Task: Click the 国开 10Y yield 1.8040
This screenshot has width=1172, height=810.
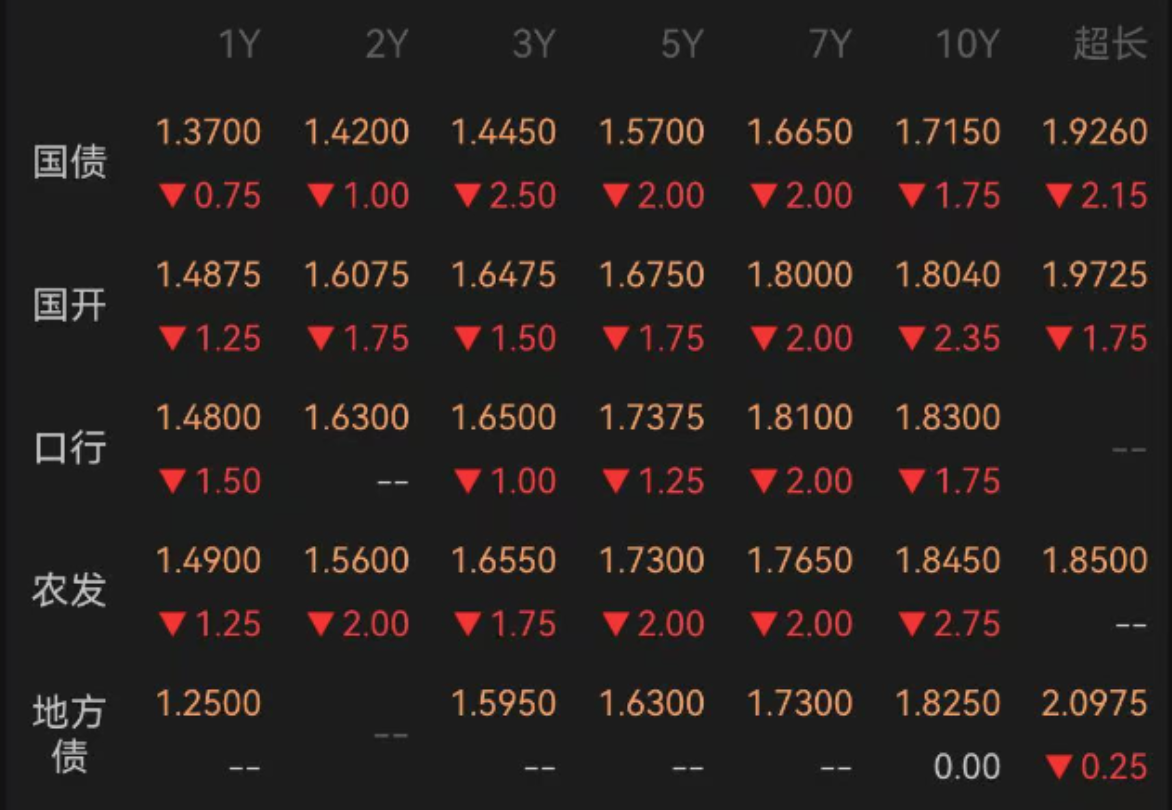Action: point(948,275)
